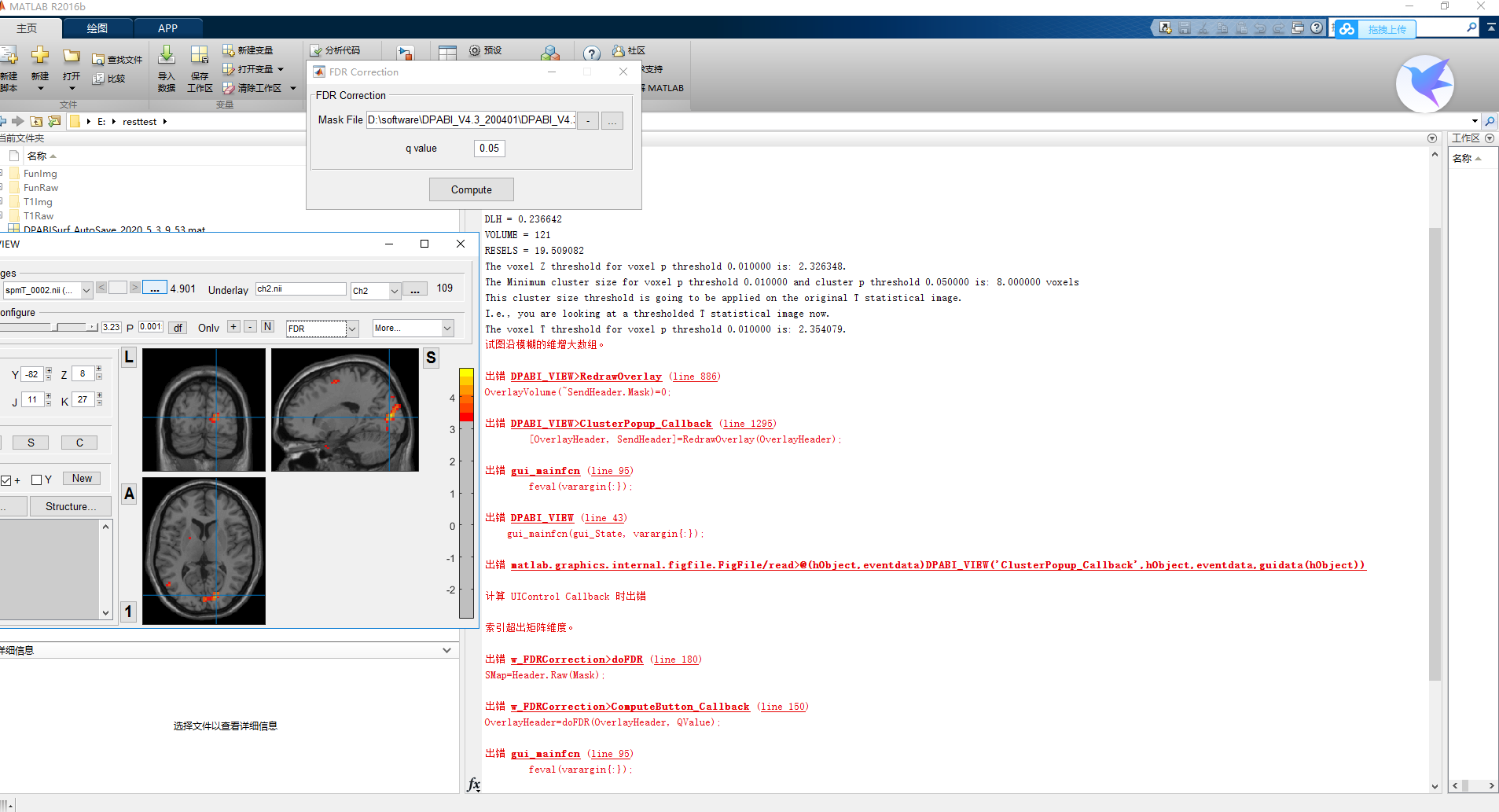Click the sagittal brain slice image

(x=345, y=410)
